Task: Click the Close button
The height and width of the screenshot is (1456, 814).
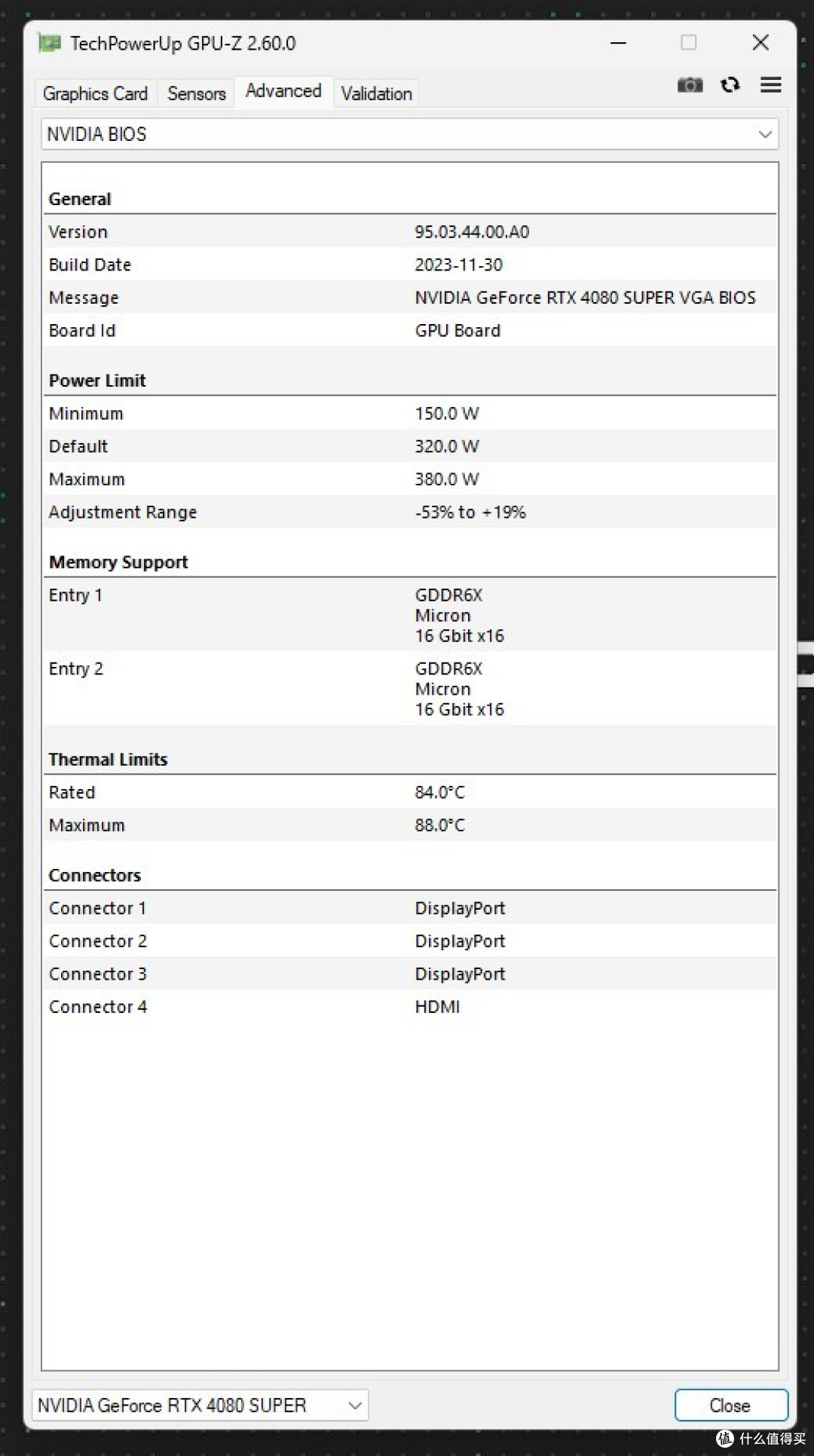Action: click(731, 1406)
